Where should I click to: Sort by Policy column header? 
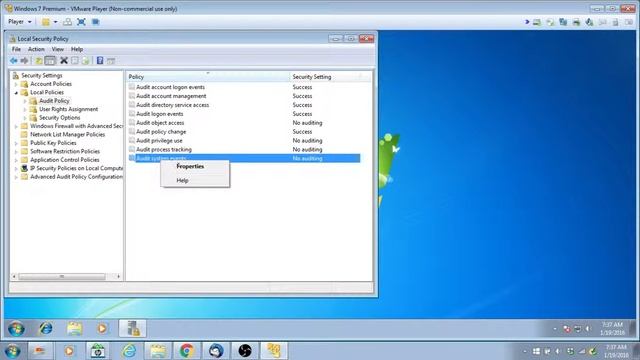[208, 77]
